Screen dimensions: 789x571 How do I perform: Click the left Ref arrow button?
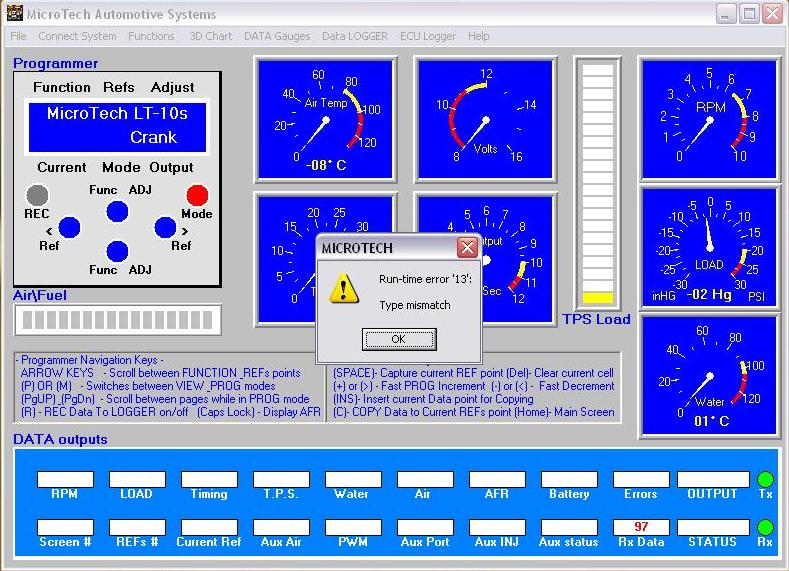click(x=69, y=227)
